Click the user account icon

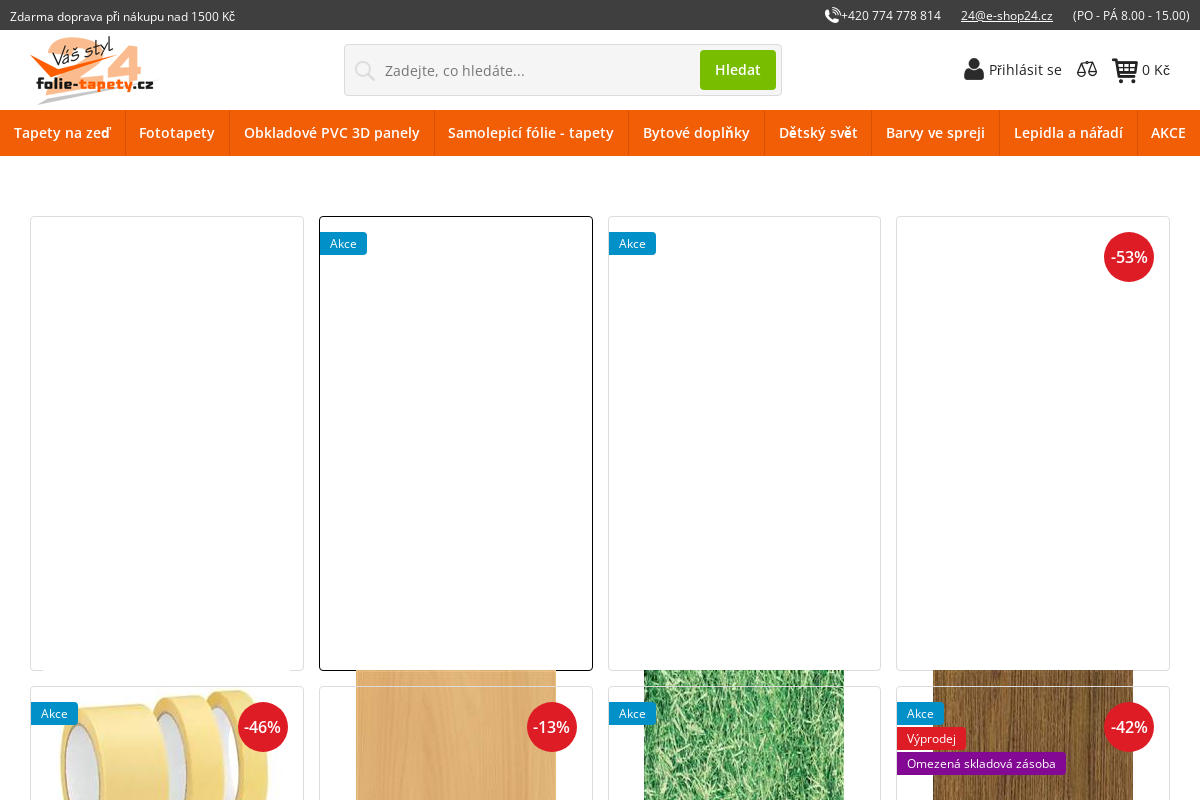(x=974, y=70)
